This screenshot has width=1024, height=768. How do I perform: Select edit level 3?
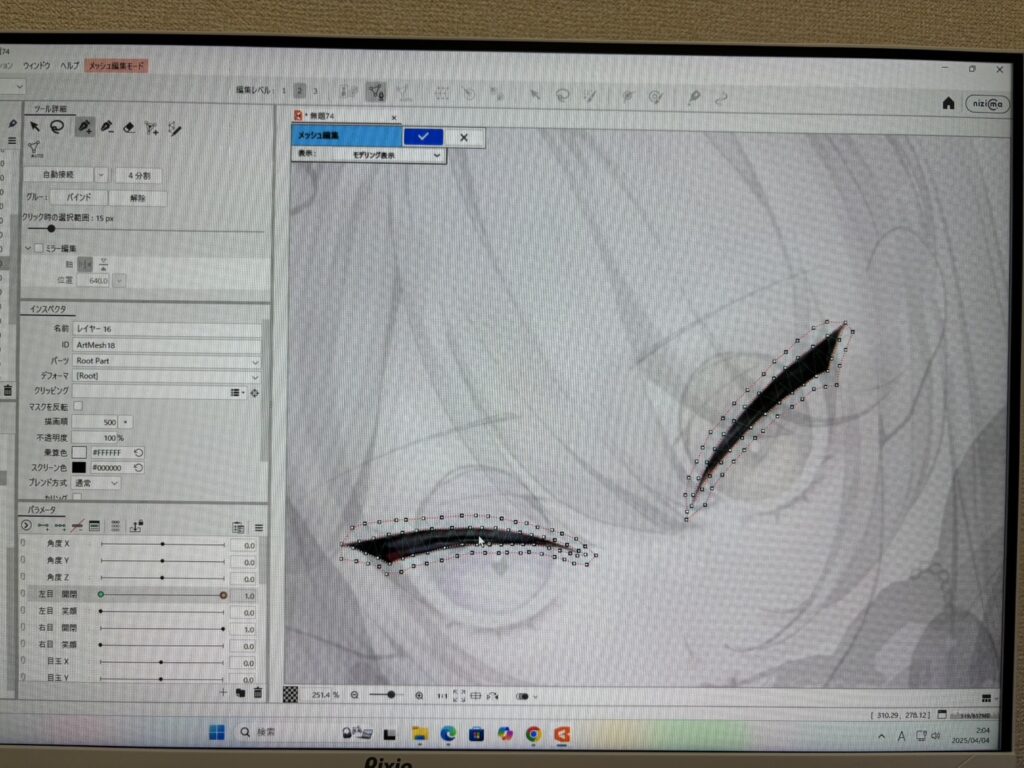pos(315,91)
